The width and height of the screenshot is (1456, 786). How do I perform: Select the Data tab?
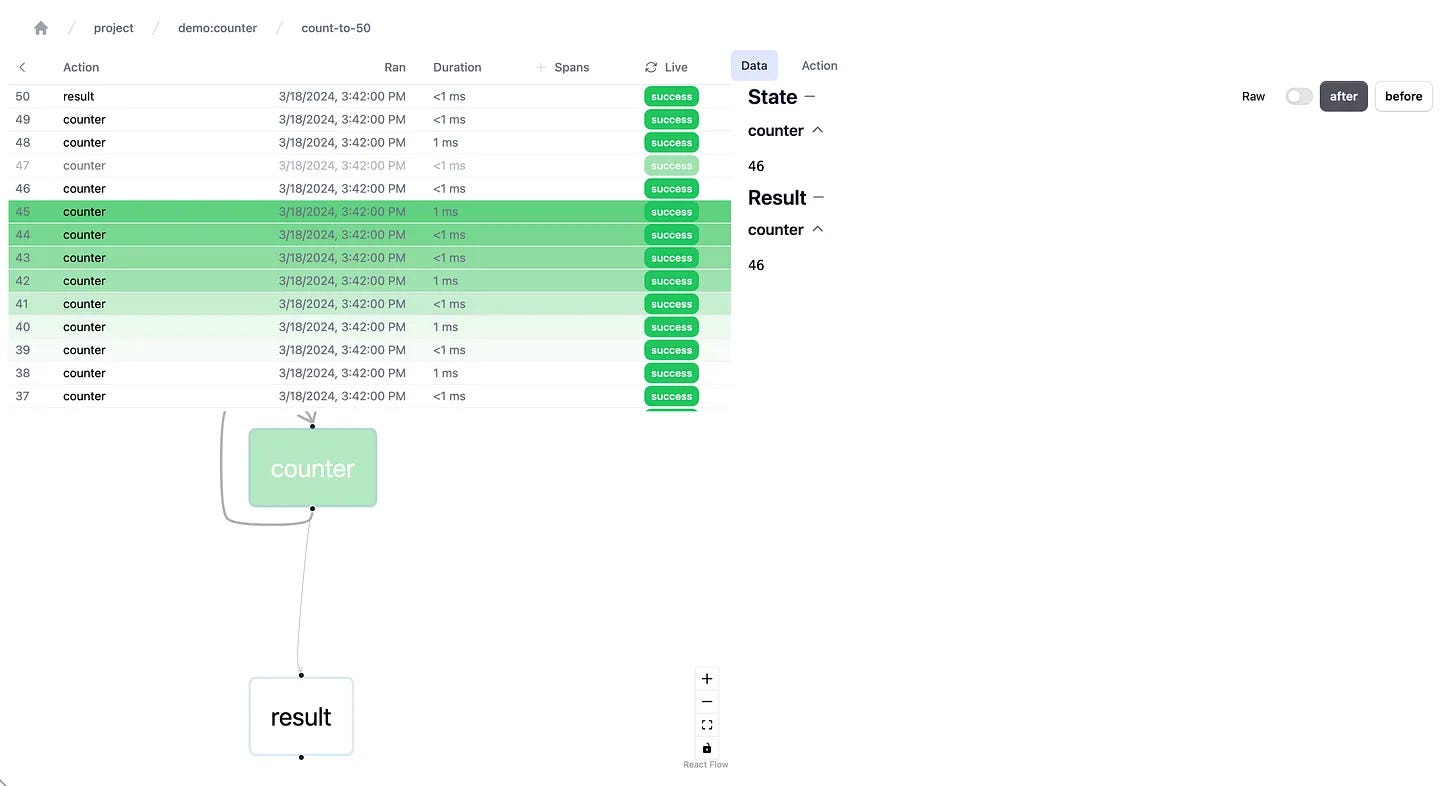tap(753, 65)
